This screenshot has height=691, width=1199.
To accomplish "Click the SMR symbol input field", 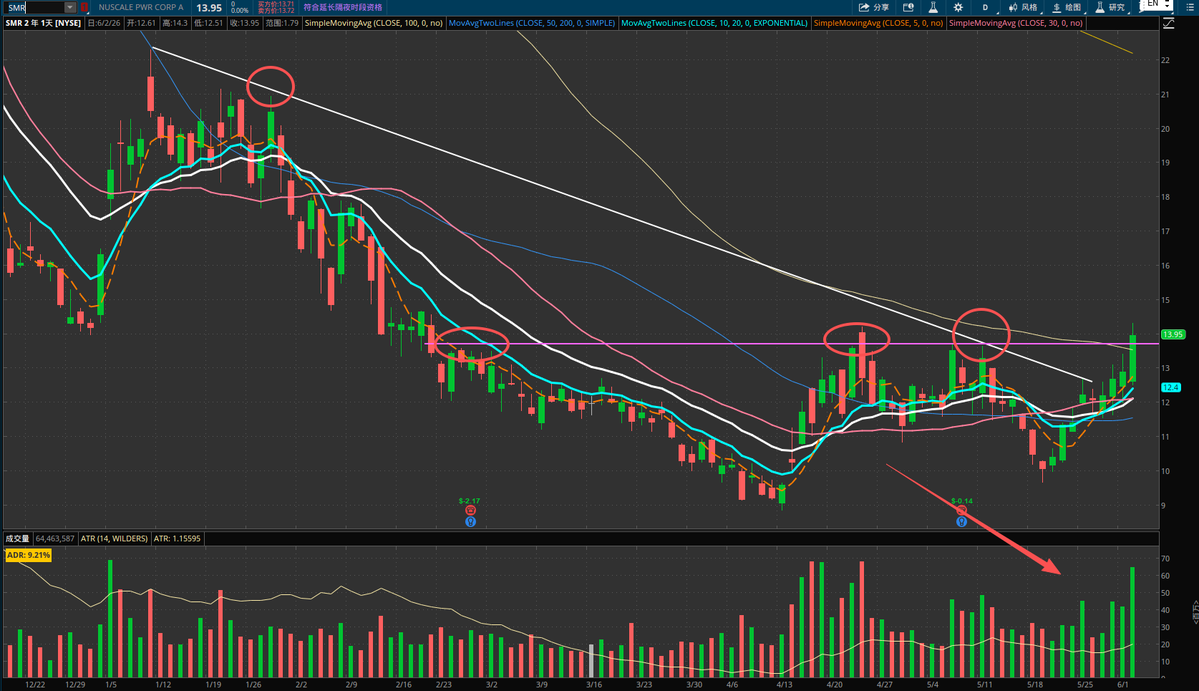I will 34,8.
